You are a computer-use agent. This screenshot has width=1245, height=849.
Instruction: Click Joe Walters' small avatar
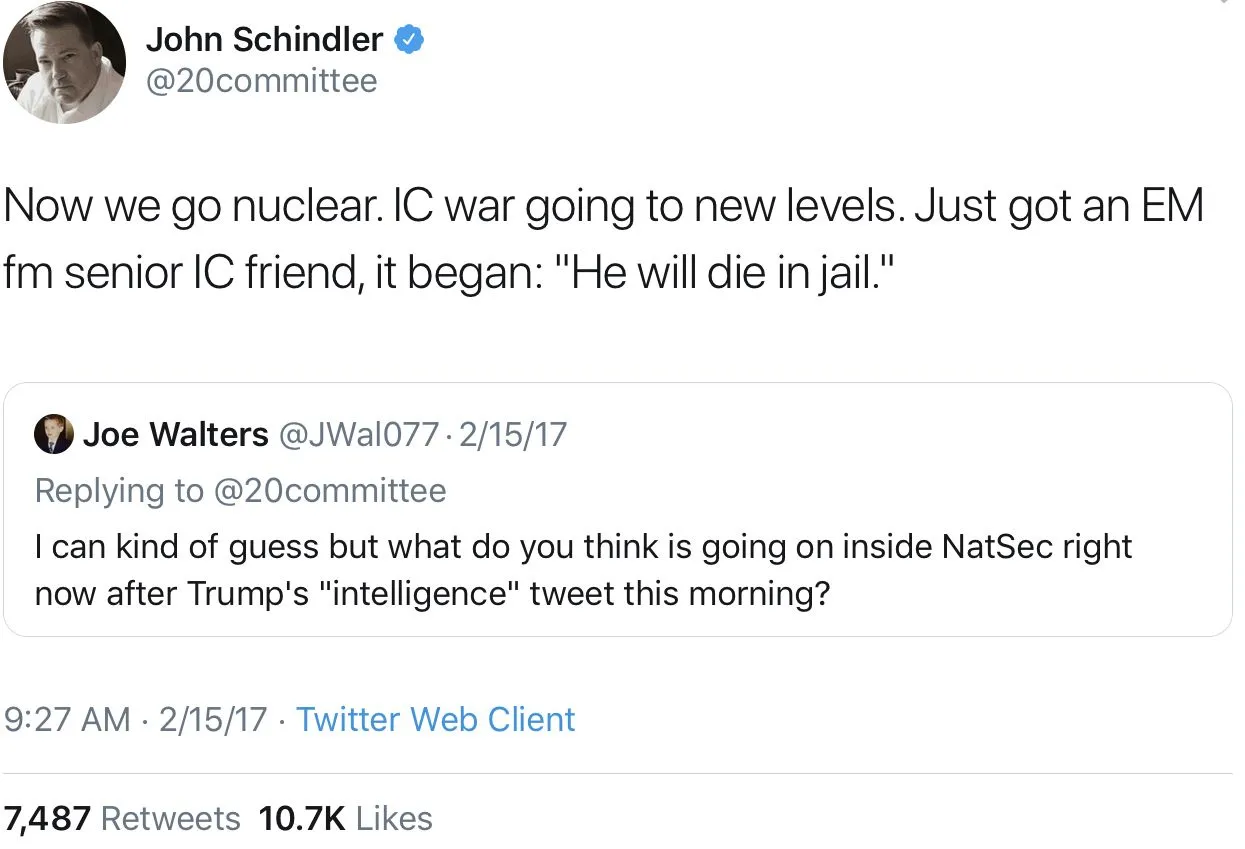click(x=53, y=434)
